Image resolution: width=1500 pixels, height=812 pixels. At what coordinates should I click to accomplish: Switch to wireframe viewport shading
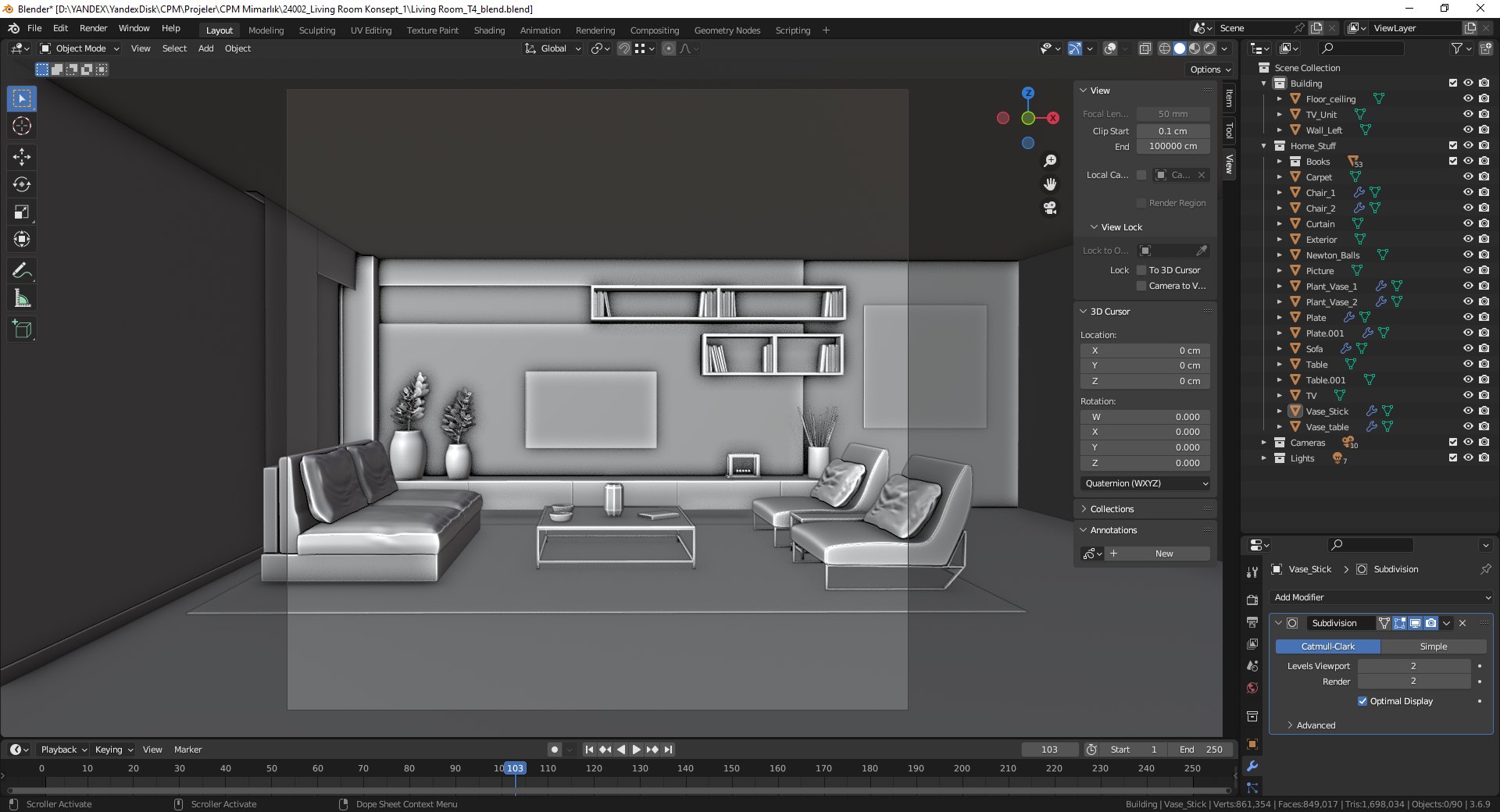point(1164,48)
